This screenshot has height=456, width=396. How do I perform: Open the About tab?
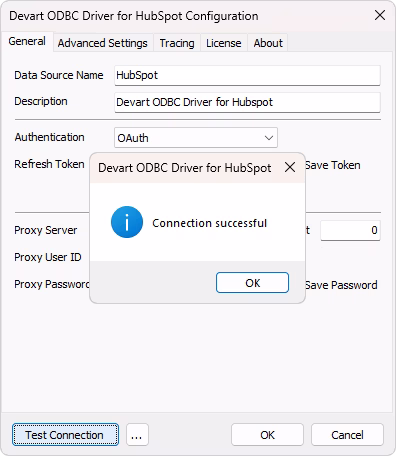point(268,43)
